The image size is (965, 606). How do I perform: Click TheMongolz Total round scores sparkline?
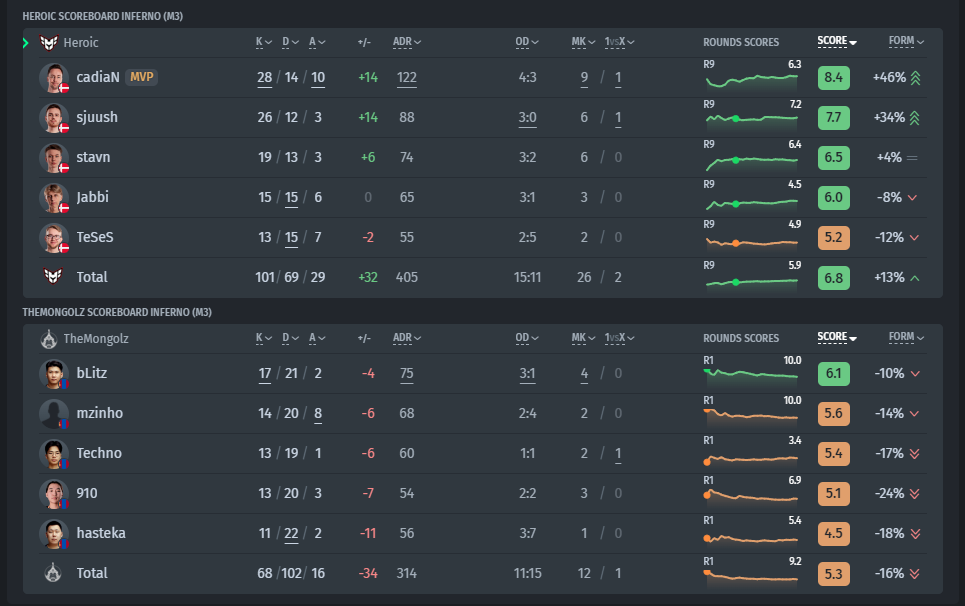pyautogui.click(x=751, y=577)
